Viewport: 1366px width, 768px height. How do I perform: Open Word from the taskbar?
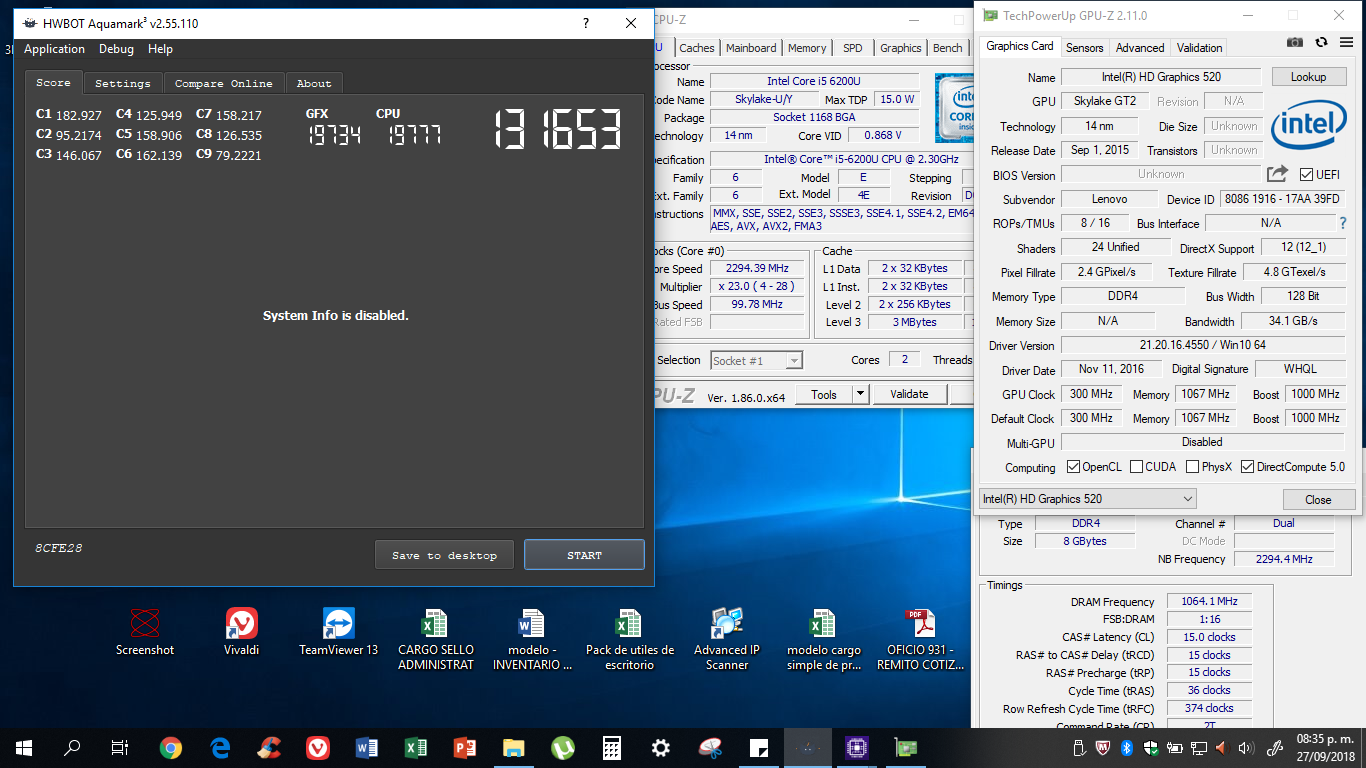(x=366, y=748)
